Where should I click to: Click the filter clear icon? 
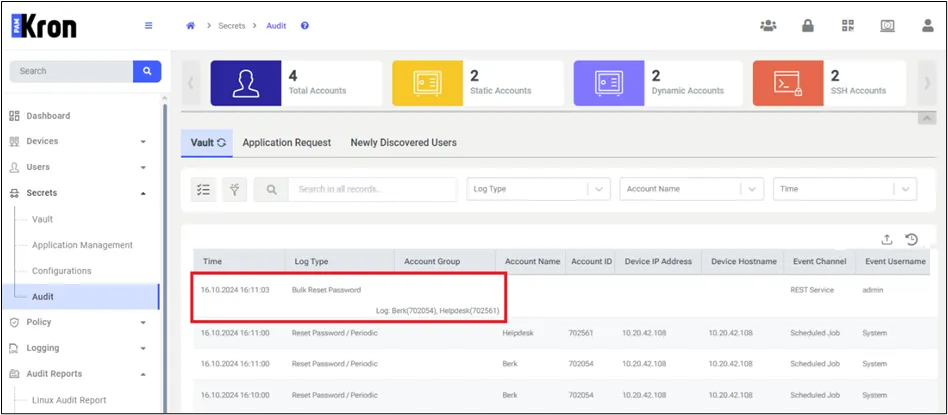pos(235,189)
